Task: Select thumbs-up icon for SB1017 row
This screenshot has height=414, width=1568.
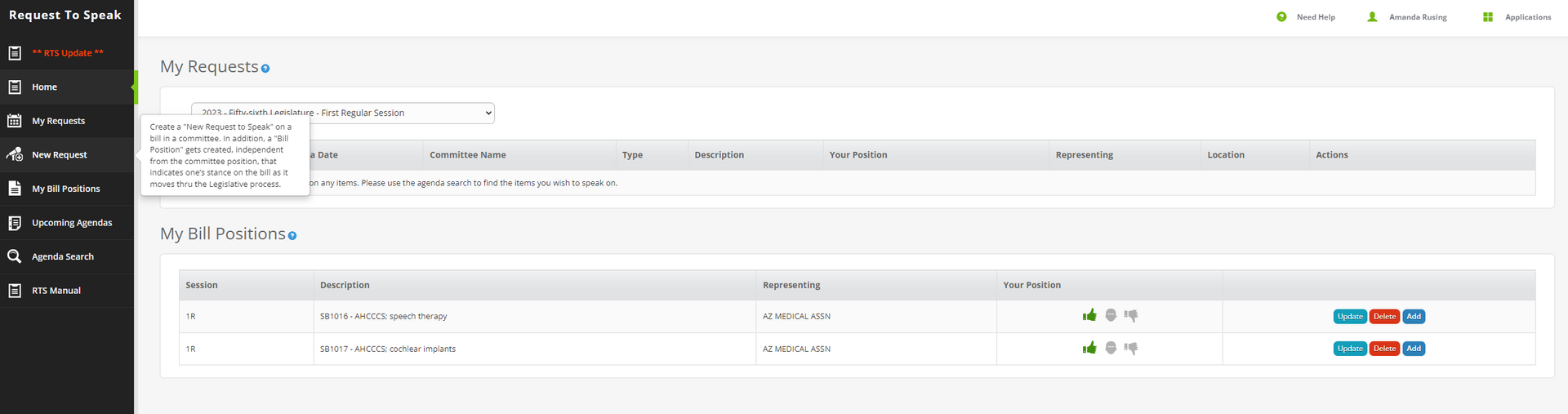Action: coord(1089,348)
